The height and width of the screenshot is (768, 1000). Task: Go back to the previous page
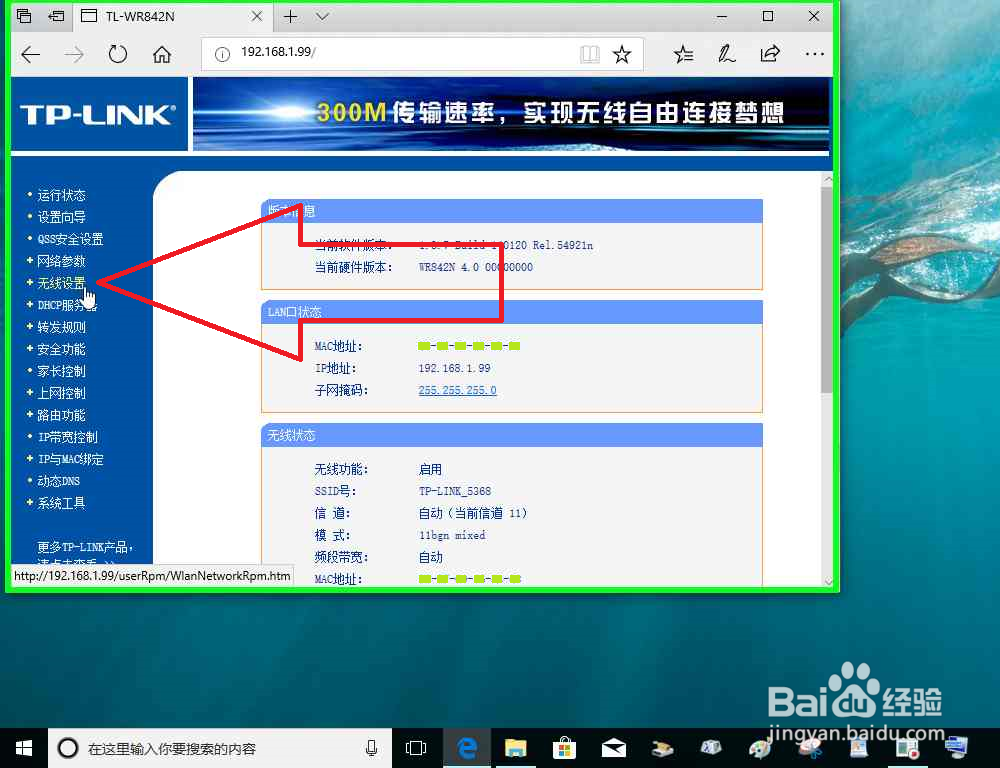pyautogui.click(x=31, y=55)
